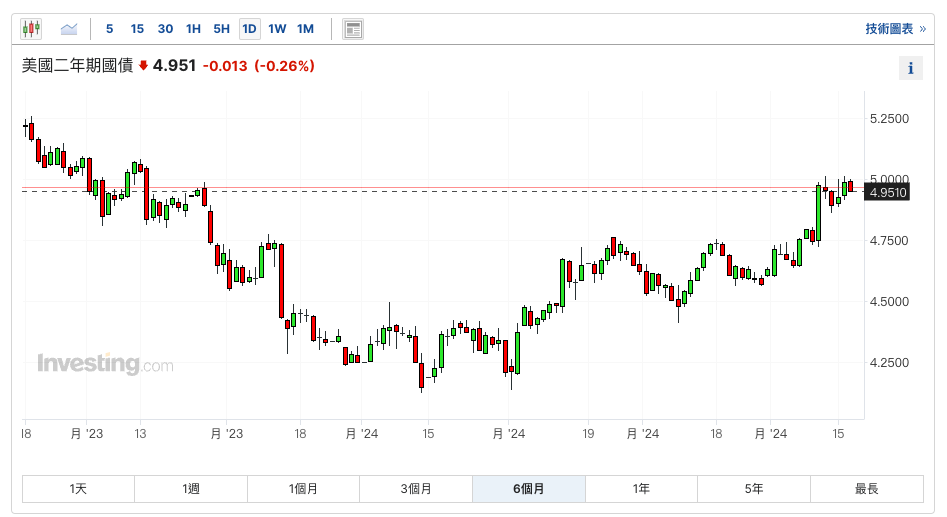Show the 1年 range

coord(641,489)
